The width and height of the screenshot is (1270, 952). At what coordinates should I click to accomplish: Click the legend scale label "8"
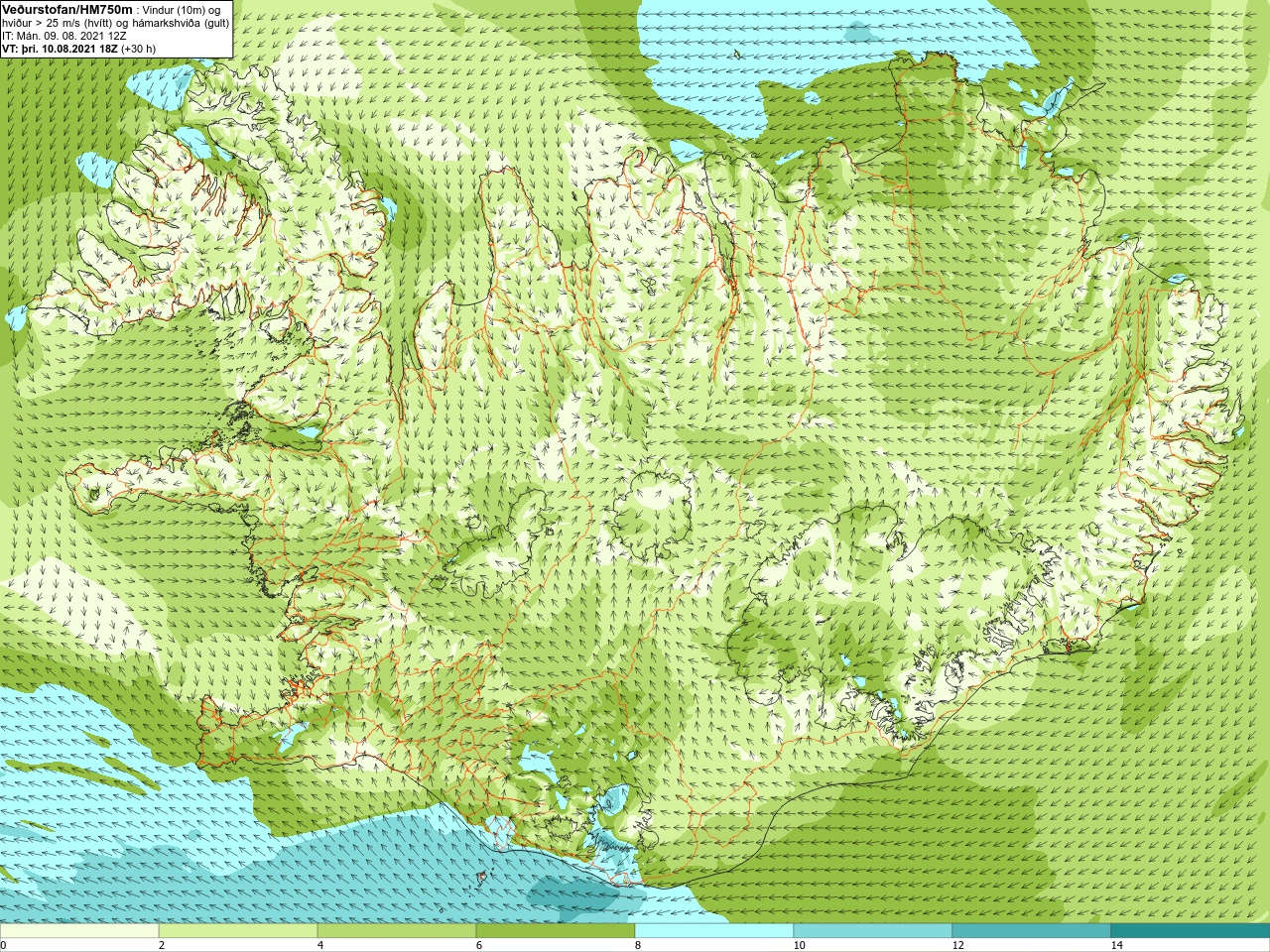click(x=638, y=945)
